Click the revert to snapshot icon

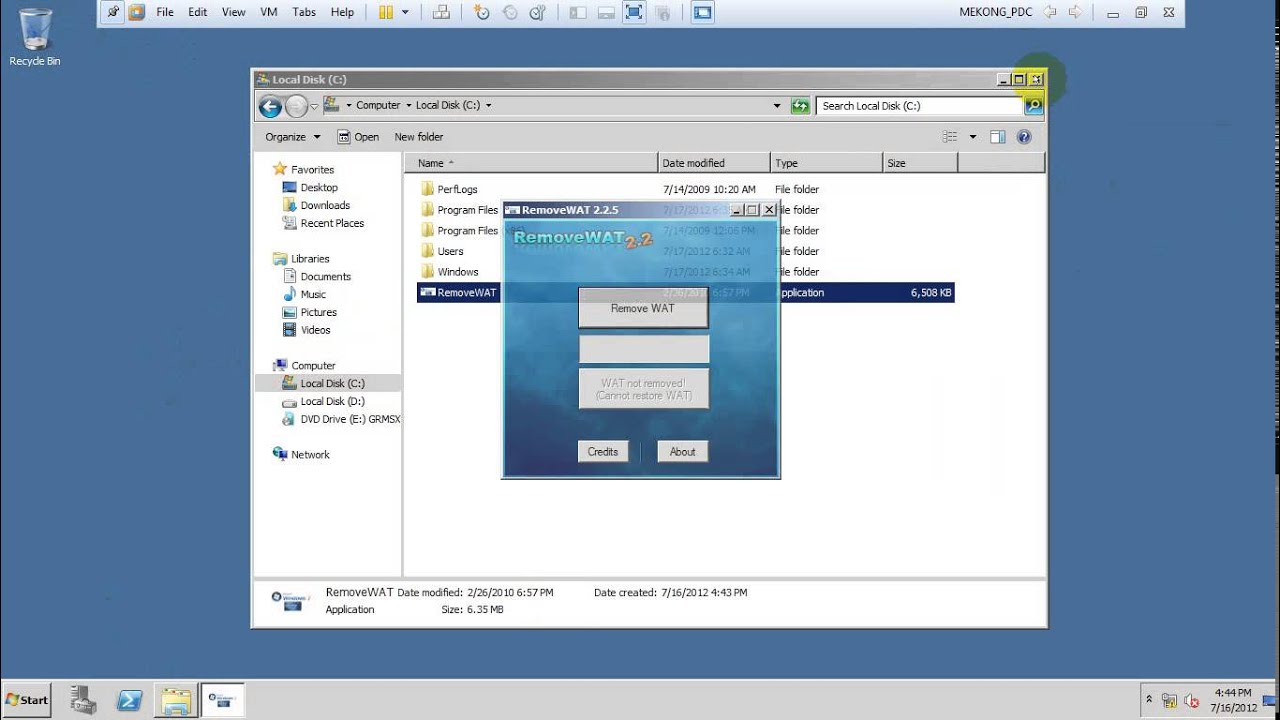(510, 12)
